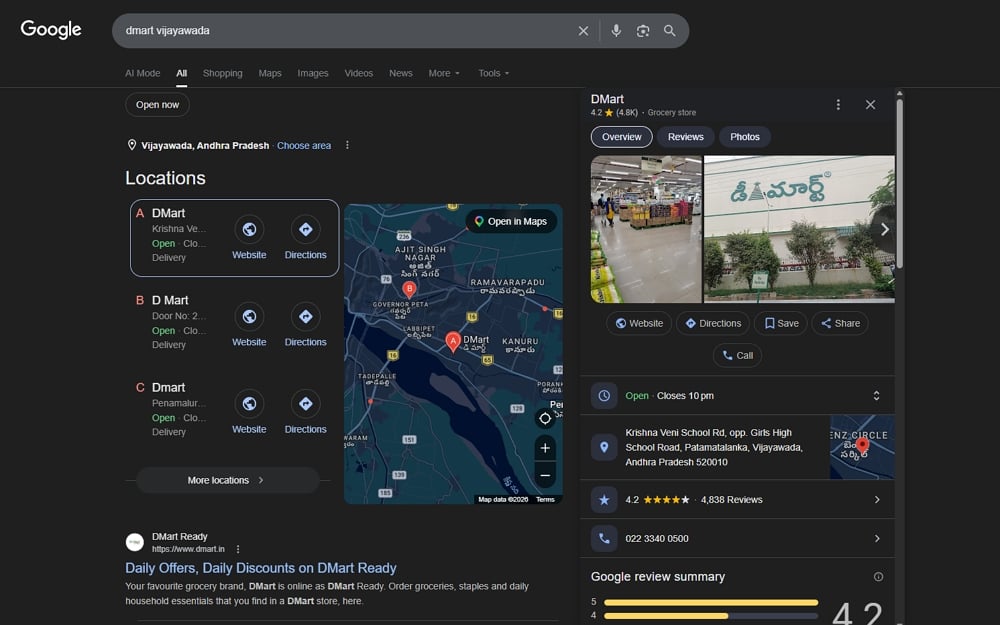Click the DMart Ready site favicon

tap(135, 542)
